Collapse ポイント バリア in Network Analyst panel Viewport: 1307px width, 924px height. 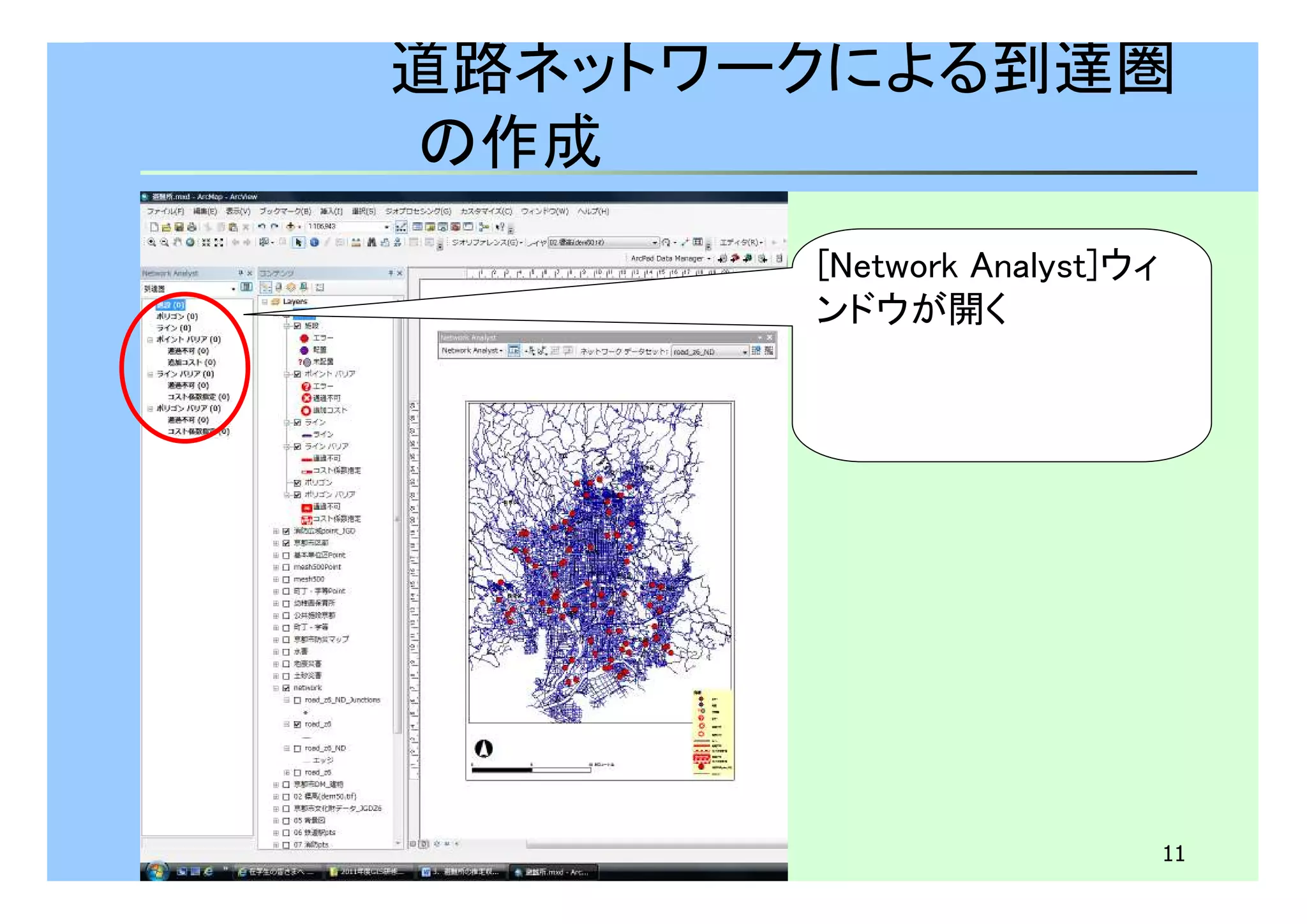coord(151,340)
